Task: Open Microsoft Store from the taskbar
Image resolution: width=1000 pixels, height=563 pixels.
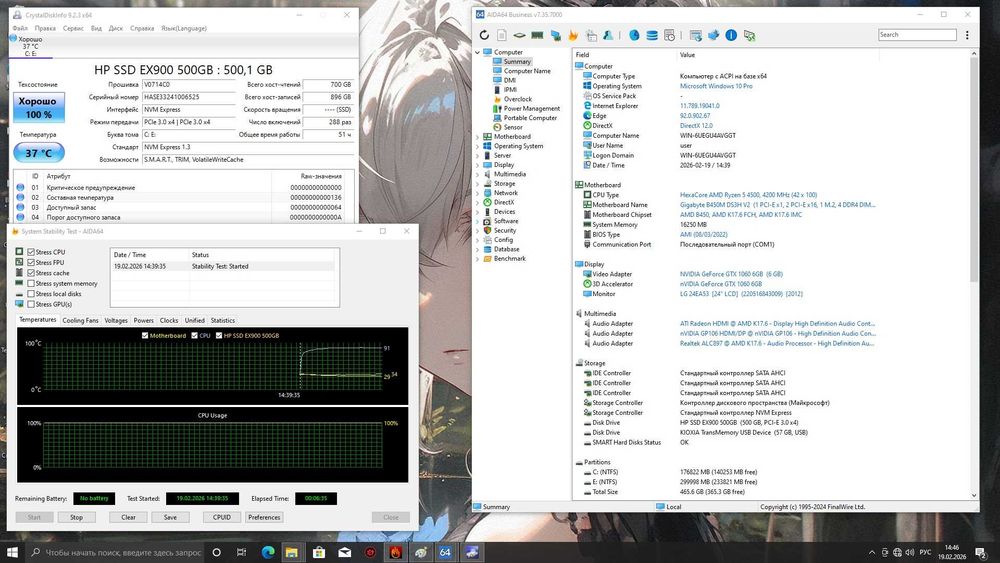Action: pyautogui.click(x=319, y=552)
